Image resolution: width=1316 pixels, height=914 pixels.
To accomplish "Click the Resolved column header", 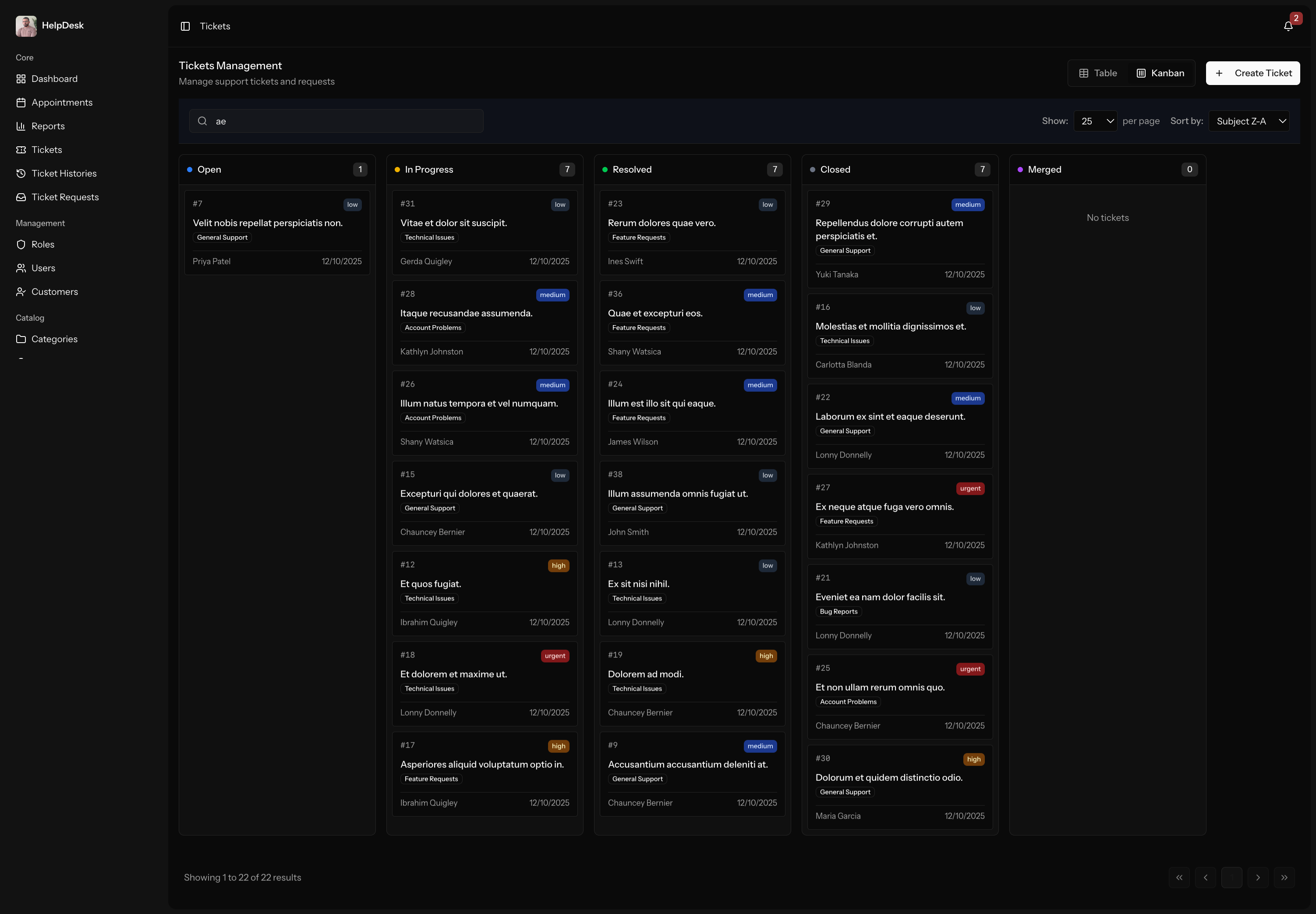I will [693, 170].
